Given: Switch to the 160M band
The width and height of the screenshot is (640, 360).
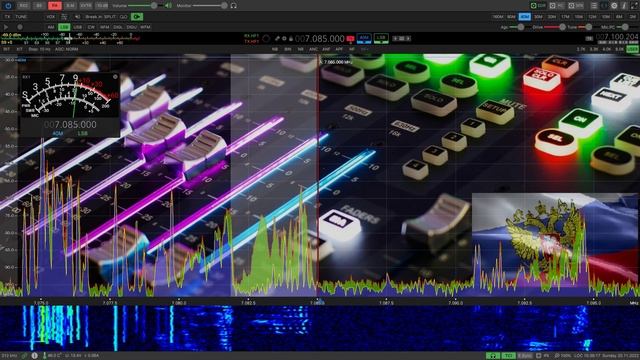Looking at the screenshot, I should click(498, 17).
